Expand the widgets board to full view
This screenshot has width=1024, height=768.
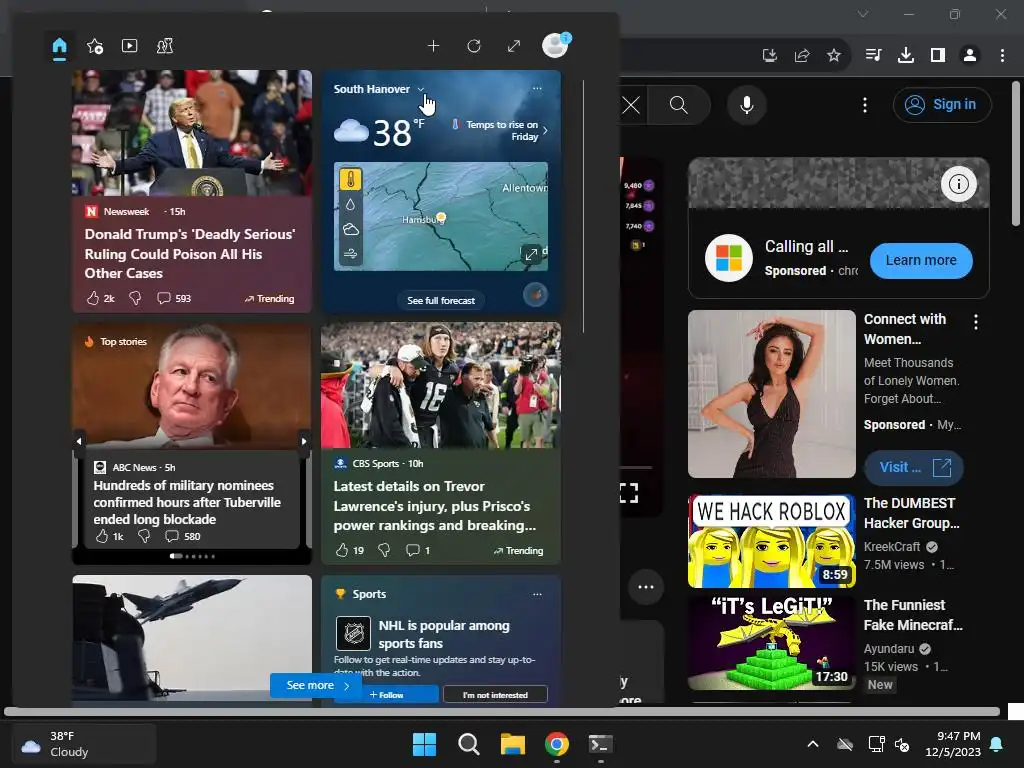(x=514, y=46)
